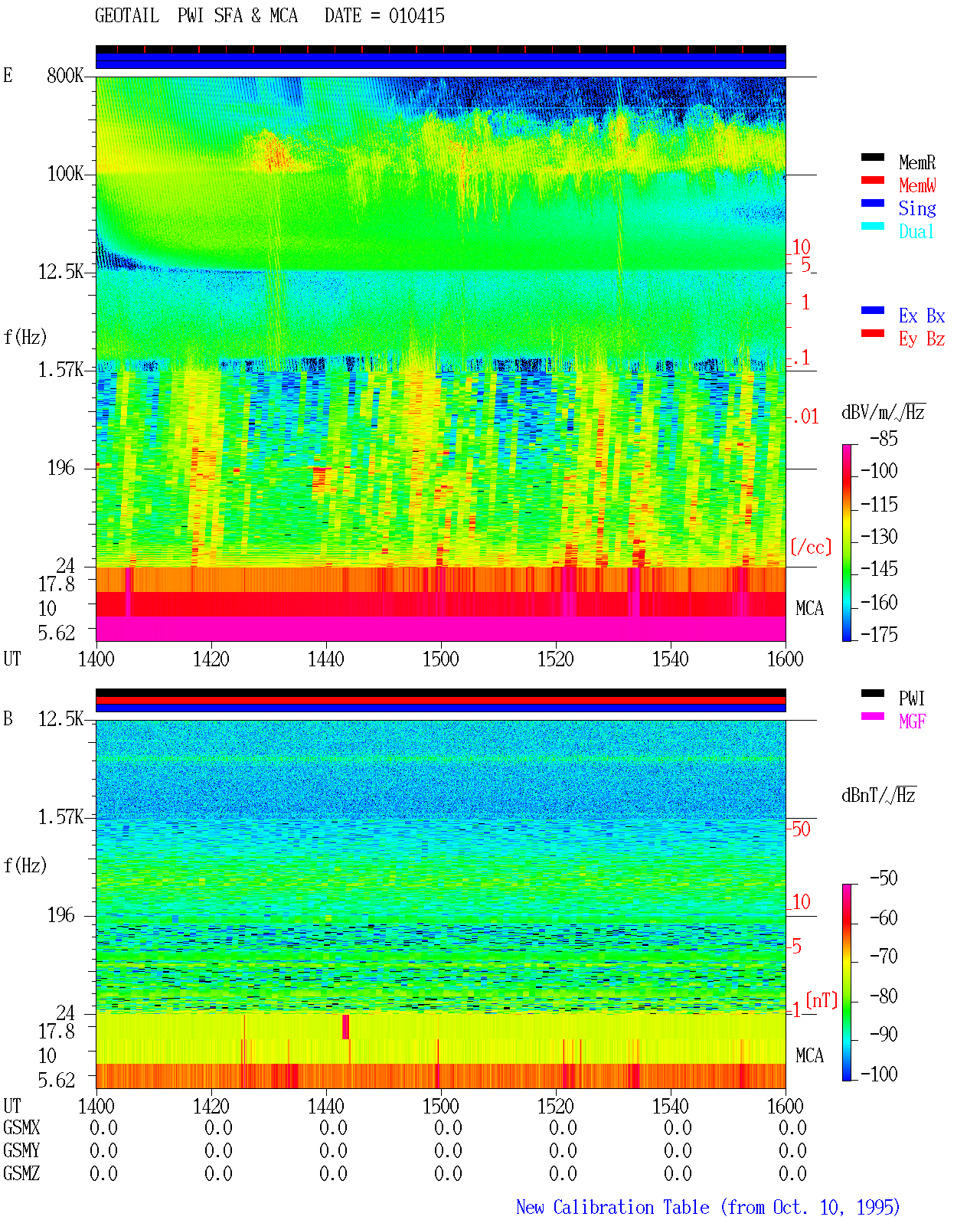980x1220 pixels.
Task: Click the DATE = 010415 label
Action: [x=384, y=16]
